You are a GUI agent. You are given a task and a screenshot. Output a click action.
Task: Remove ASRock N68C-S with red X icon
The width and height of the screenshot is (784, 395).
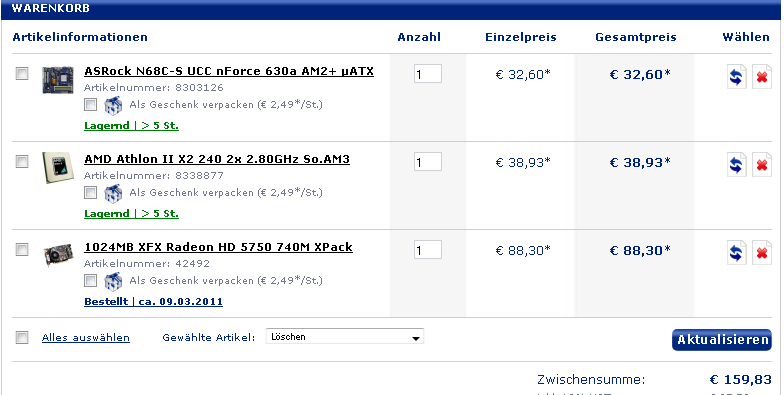pos(762,77)
